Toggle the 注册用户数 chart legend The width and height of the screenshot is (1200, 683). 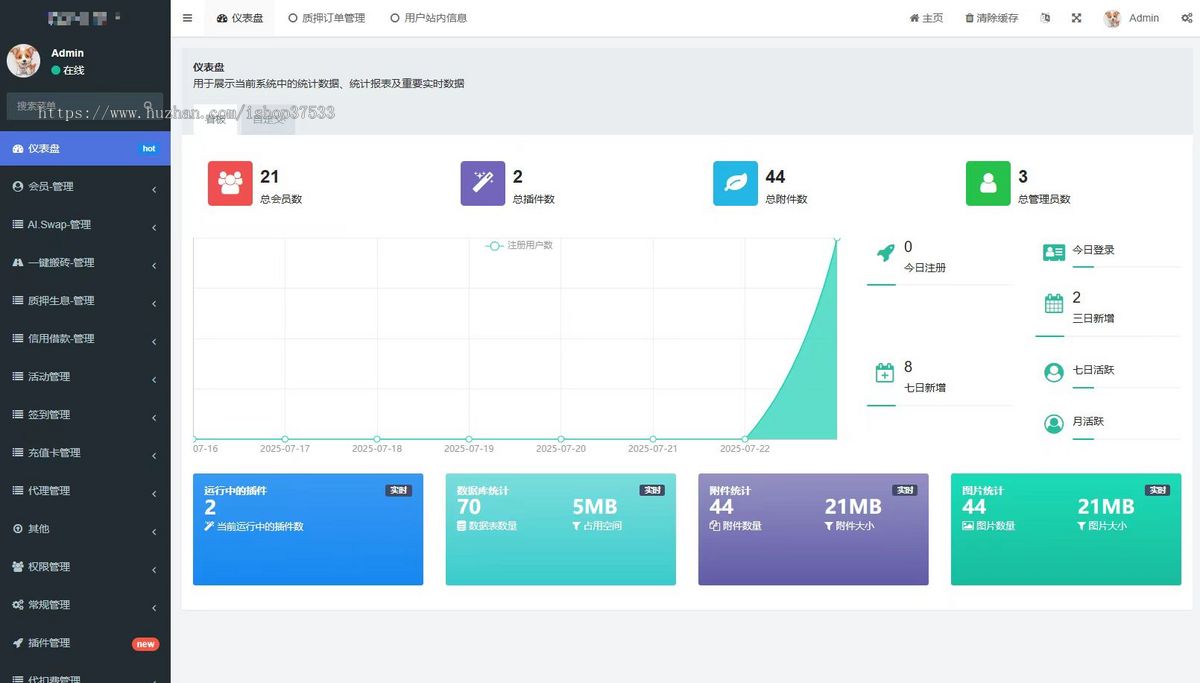pyautogui.click(x=519, y=245)
